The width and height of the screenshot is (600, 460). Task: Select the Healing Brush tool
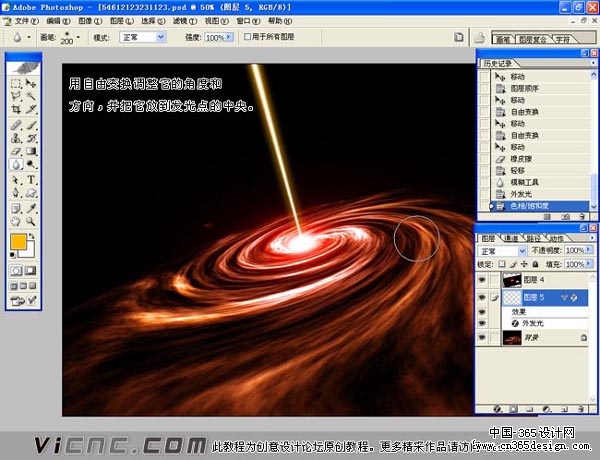pos(16,125)
